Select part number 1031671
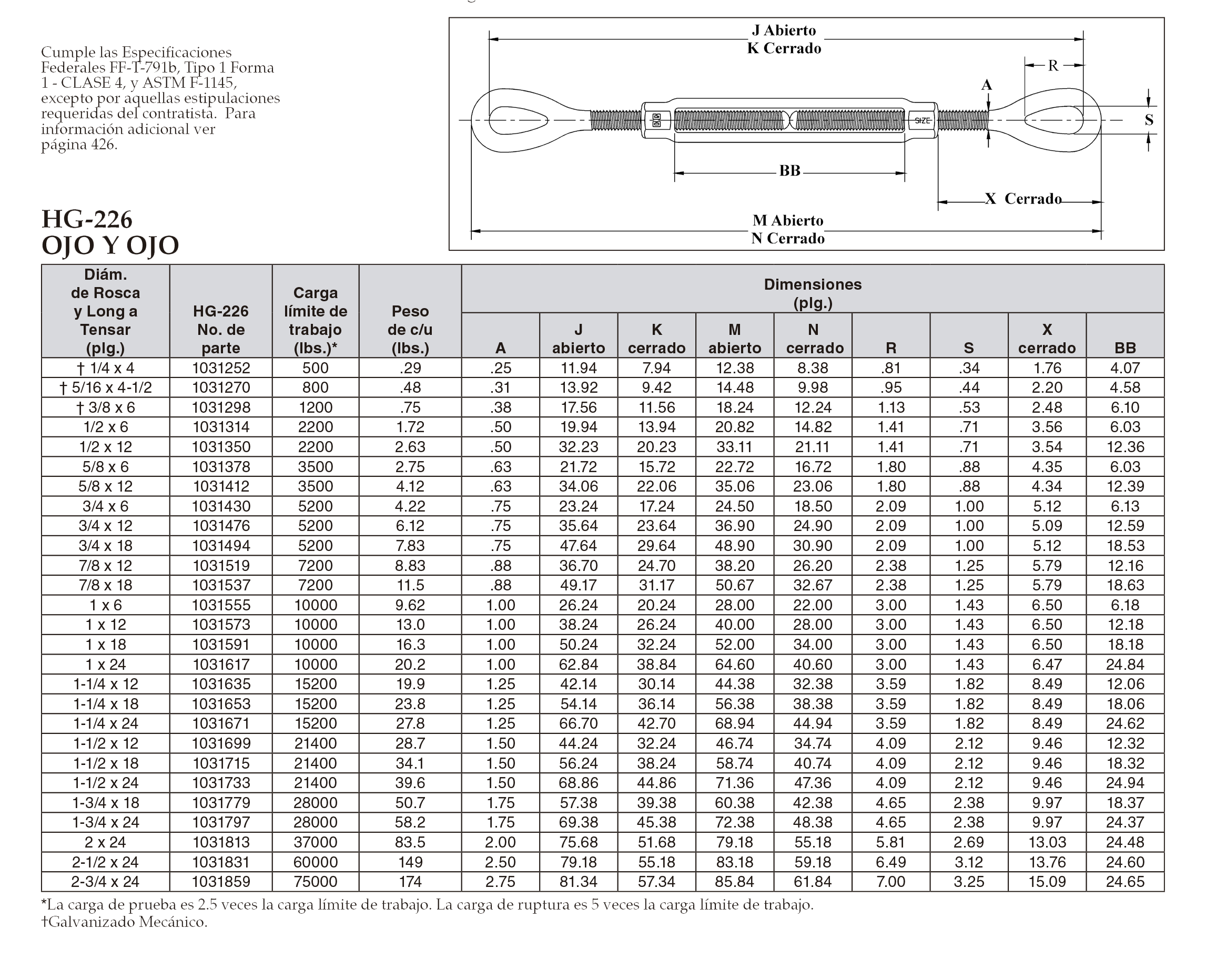 221,723
